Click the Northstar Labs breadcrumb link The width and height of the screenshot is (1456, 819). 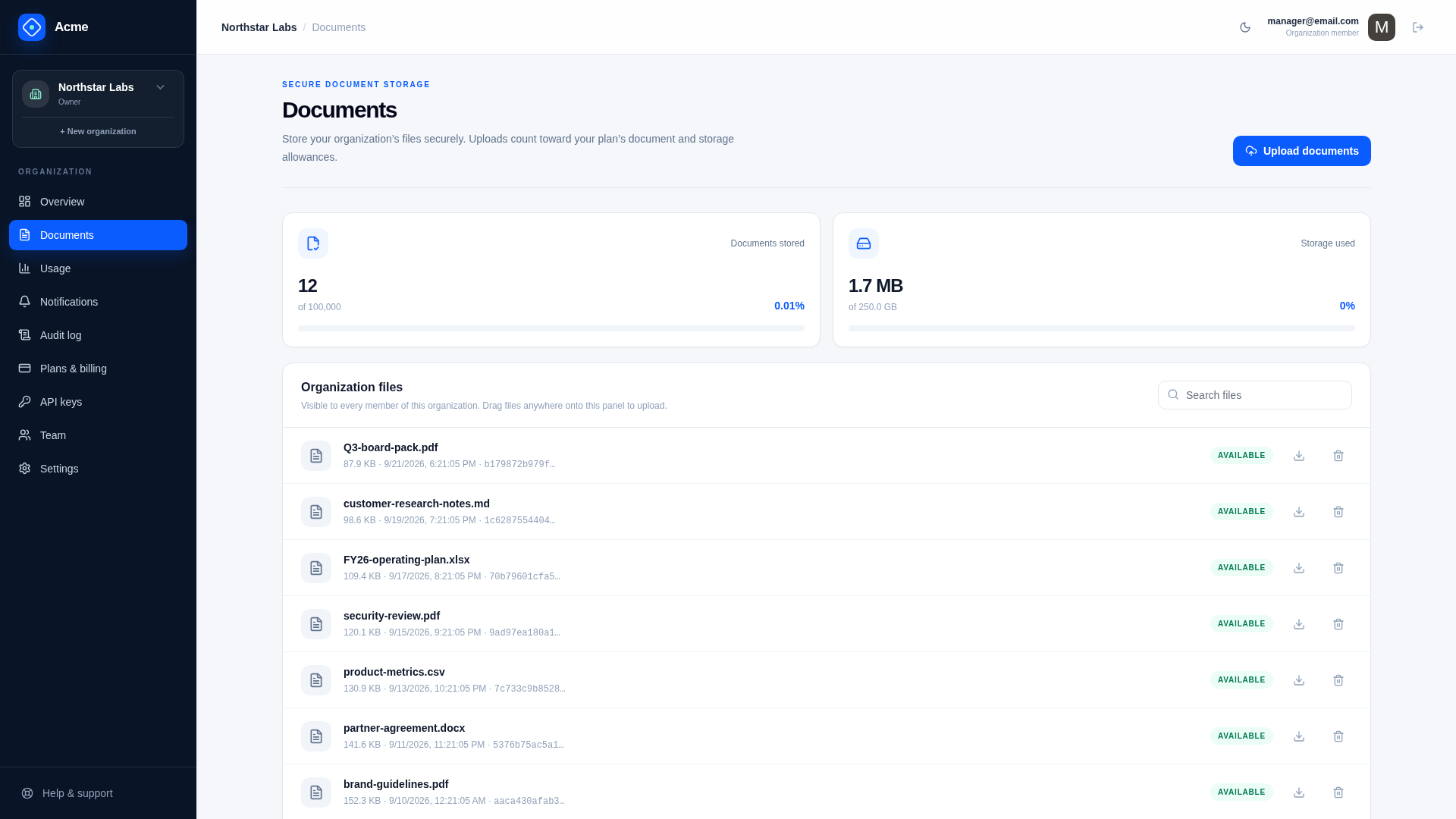(x=259, y=27)
